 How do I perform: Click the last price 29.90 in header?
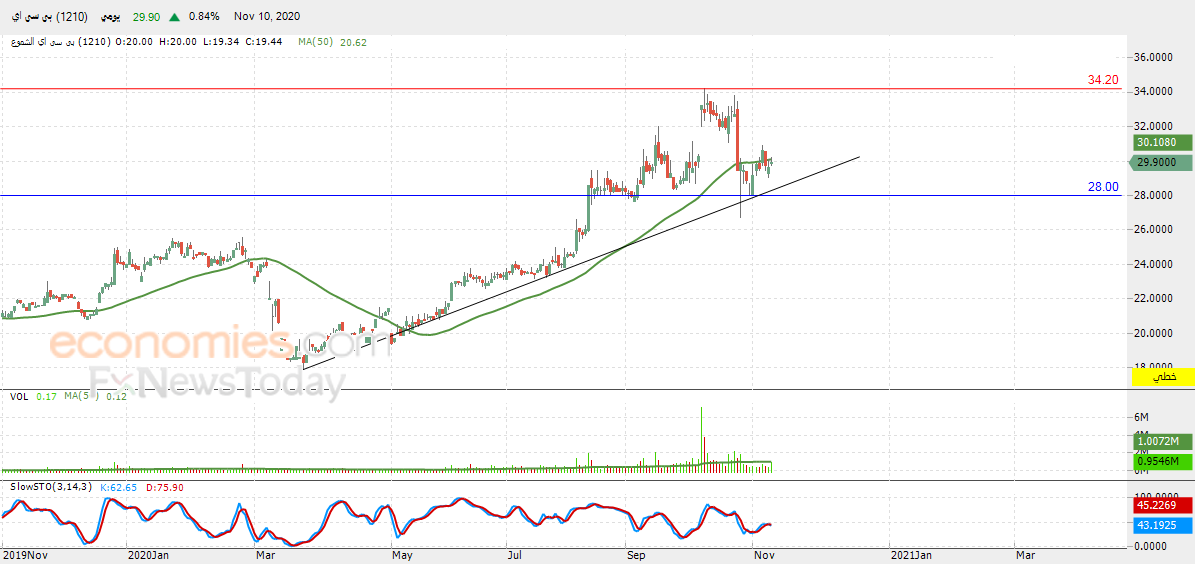tap(146, 17)
